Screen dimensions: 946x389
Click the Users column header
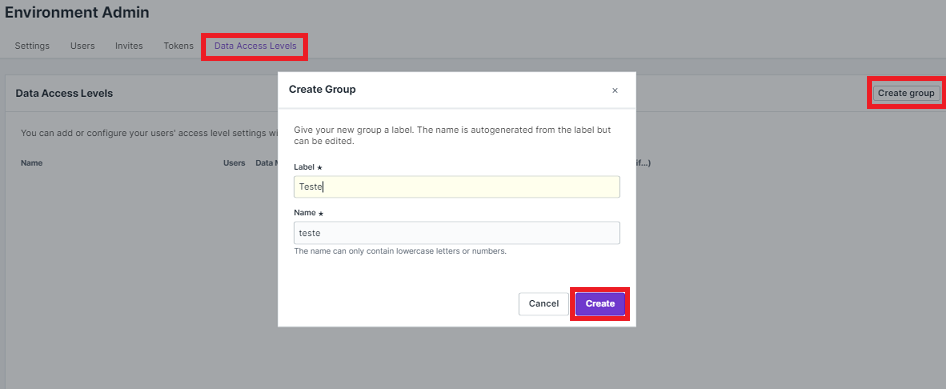pyautogui.click(x=234, y=163)
